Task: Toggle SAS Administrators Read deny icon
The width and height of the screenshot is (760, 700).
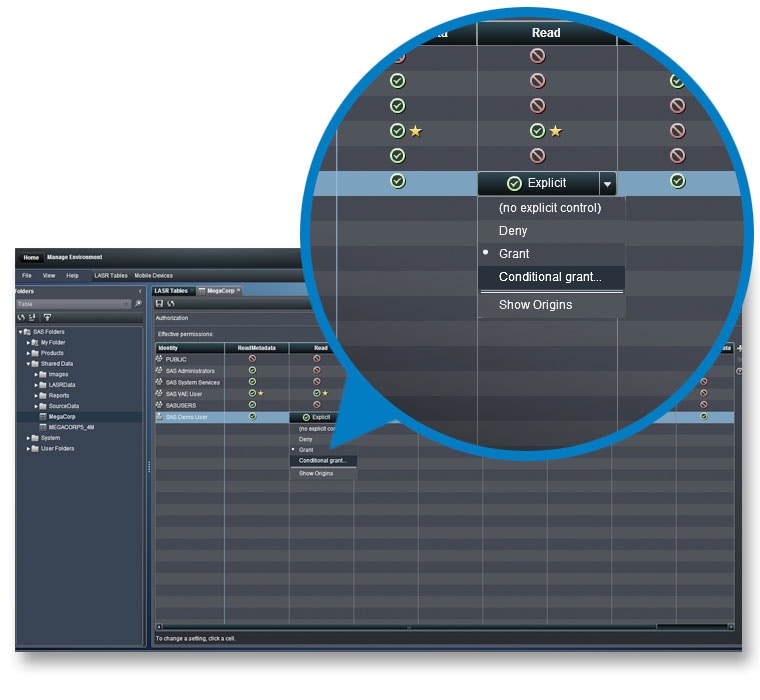Action: [317, 370]
